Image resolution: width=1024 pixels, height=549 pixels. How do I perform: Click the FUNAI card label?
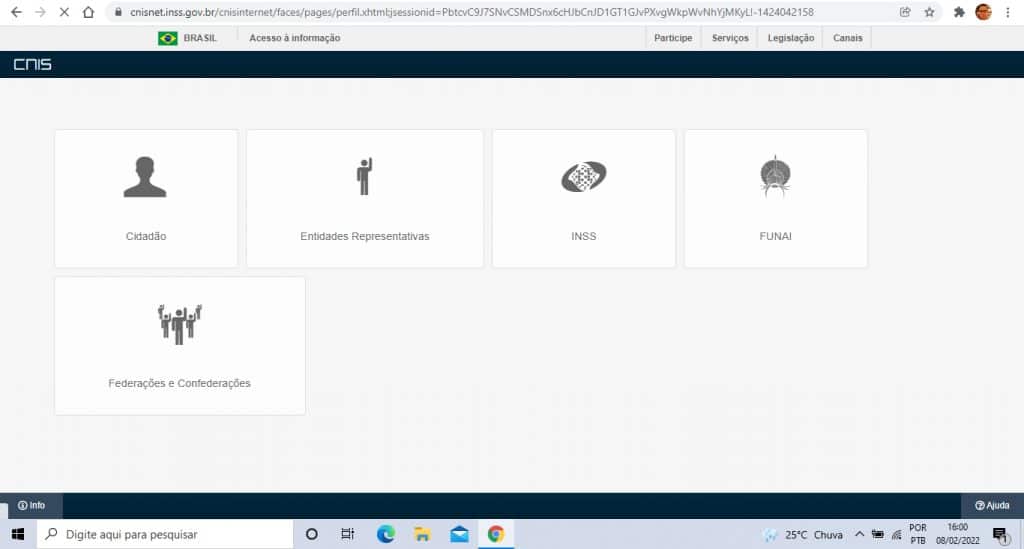tap(775, 236)
